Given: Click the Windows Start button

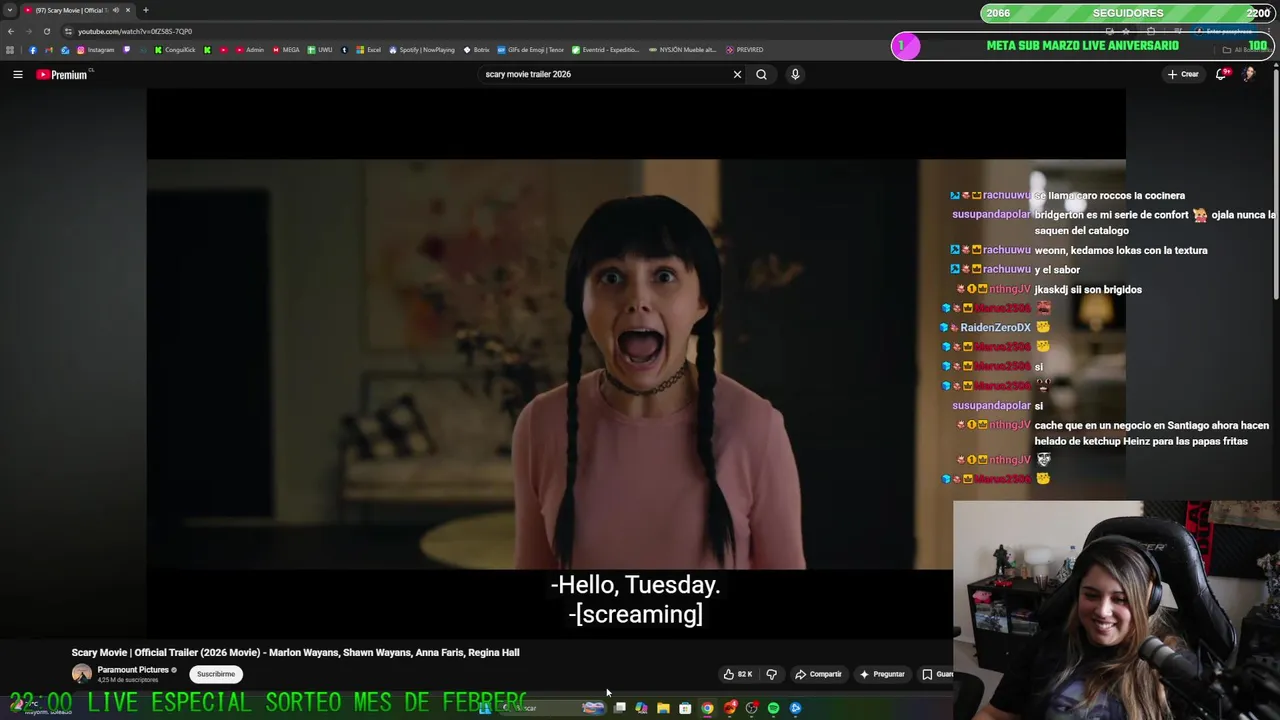Looking at the screenshot, I should point(485,708).
